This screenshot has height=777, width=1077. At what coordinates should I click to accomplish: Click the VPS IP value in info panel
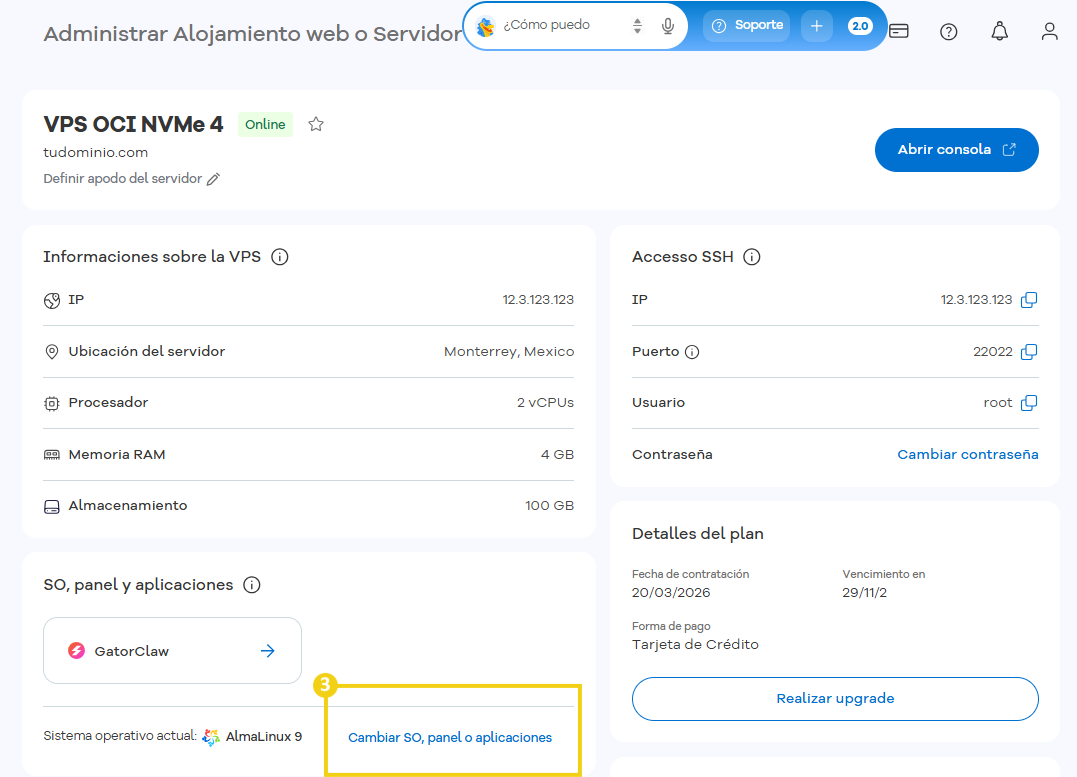538,300
